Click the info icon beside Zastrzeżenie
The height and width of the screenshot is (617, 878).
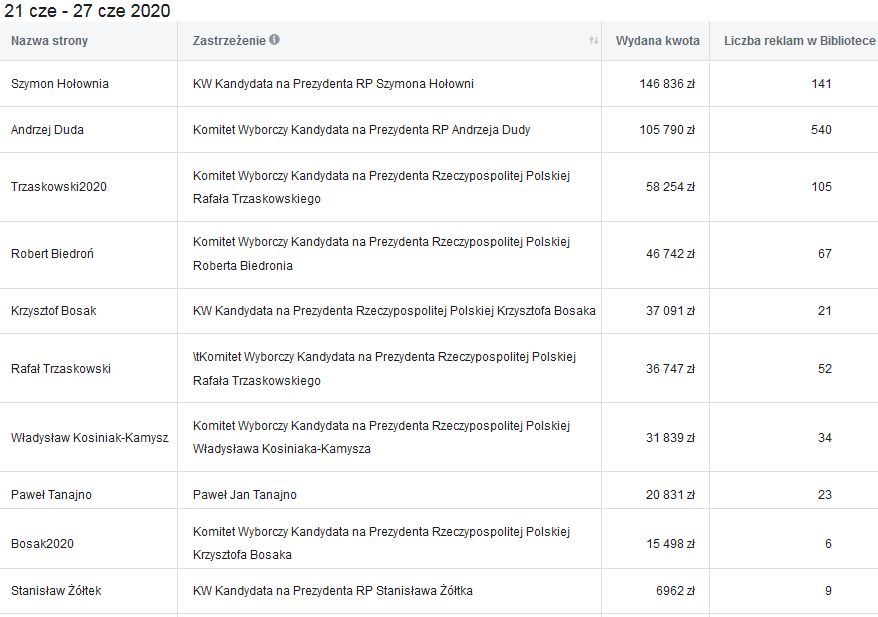coord(274,41)
